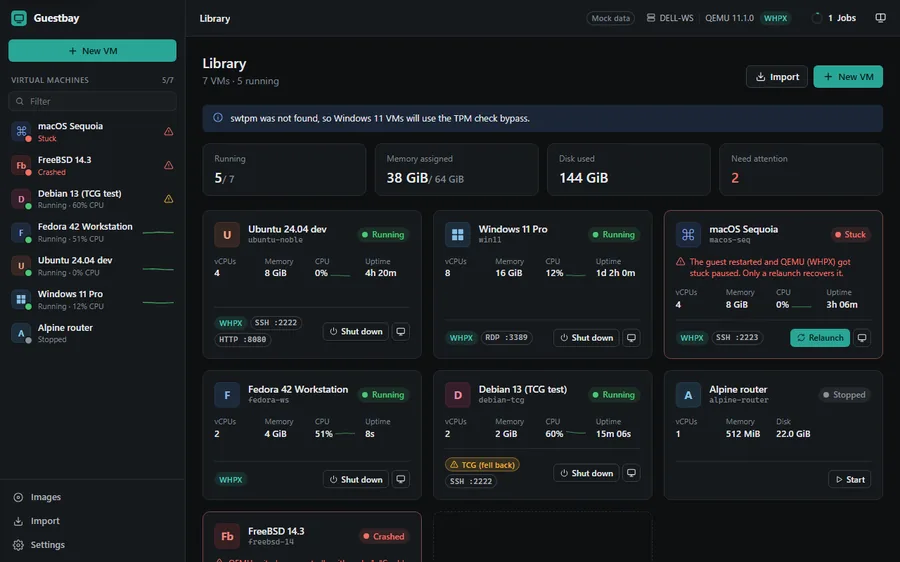Click Fedora 42 Workstation card icon
The height and width of the screenshot is (562, 900).
(x=227, y=394)
